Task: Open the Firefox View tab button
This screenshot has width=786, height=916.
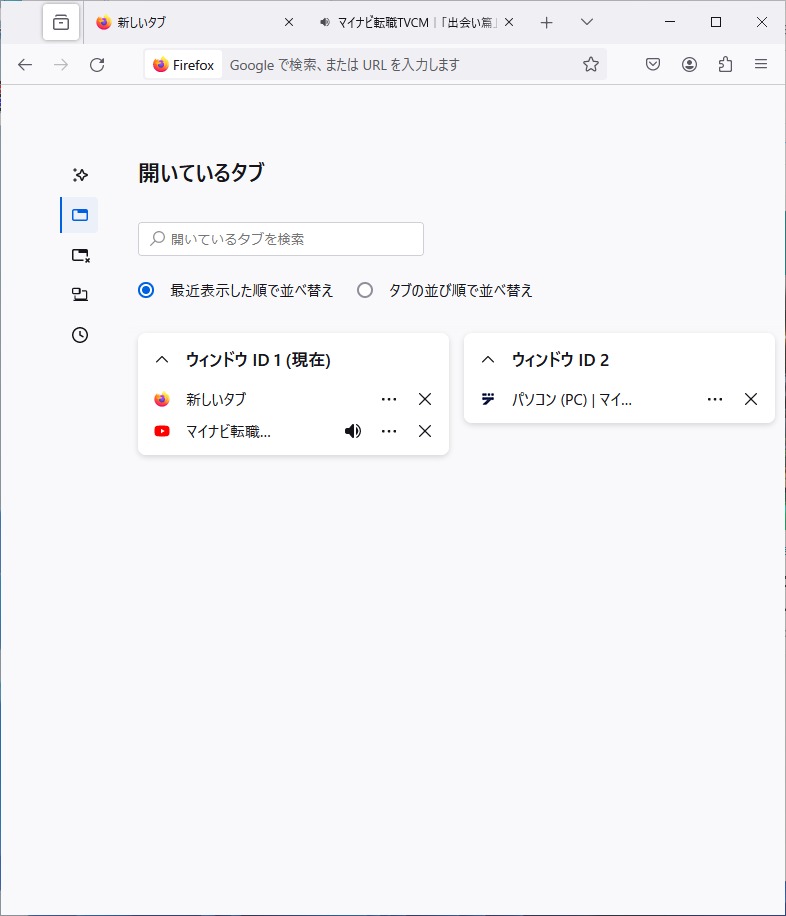Action: 61,23
